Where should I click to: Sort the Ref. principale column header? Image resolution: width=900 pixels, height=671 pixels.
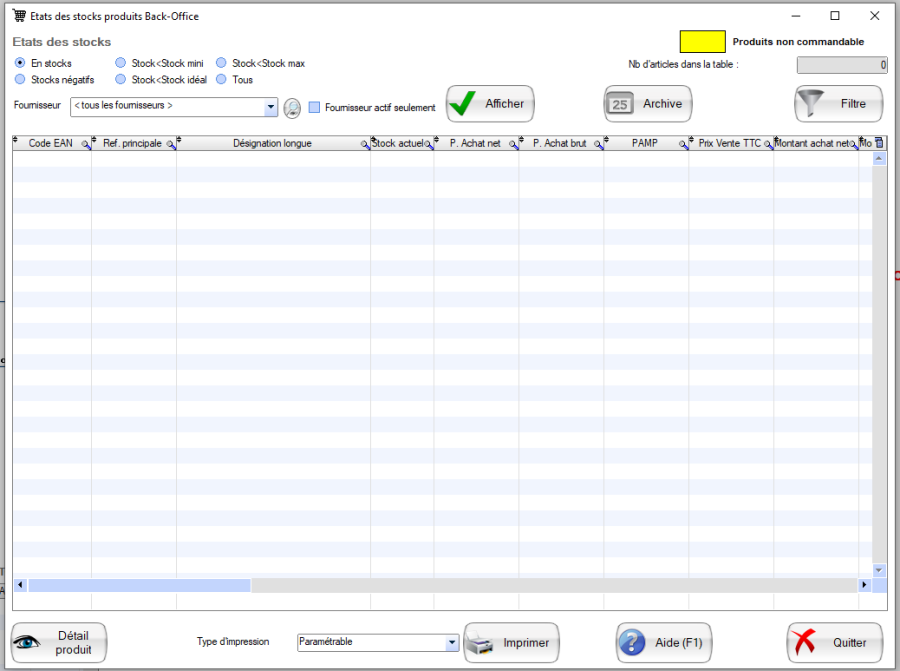pos(135,143)
